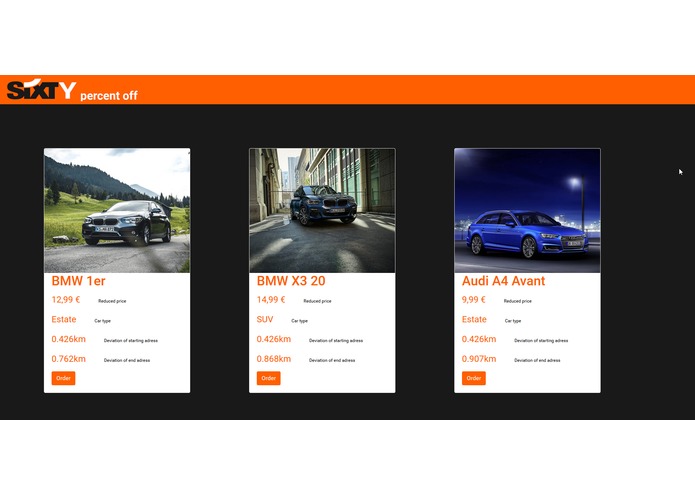Click 'Reduced price' label on BMW 1er card
This screenshot has width=695, height=494.
(112, 301)
